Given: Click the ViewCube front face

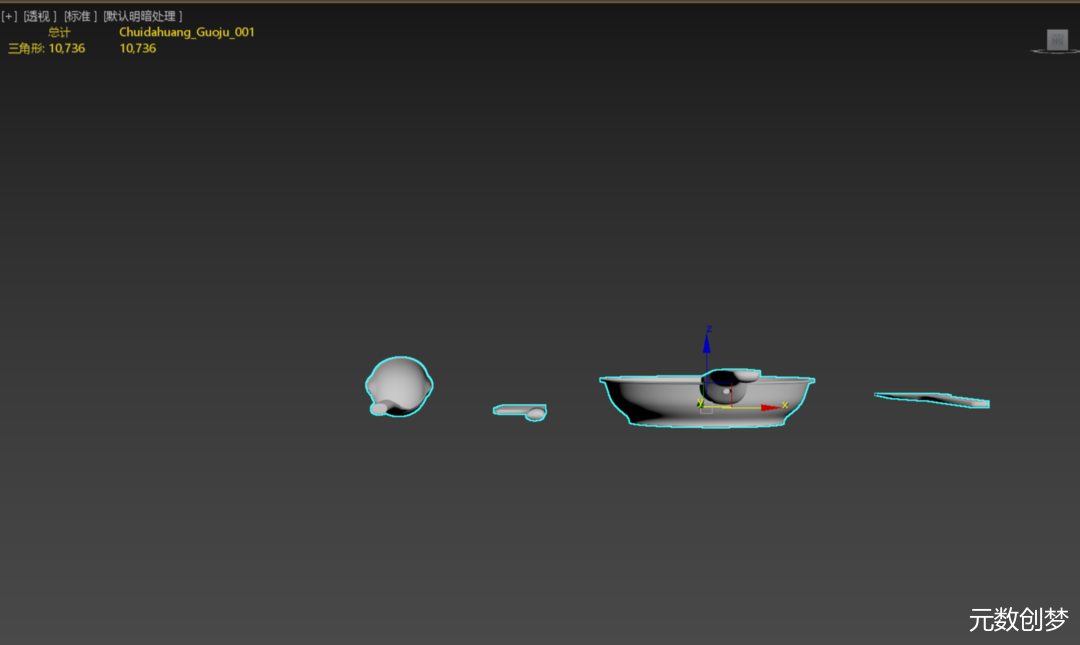Looking at the screenshot, I should pos(1057,39).
